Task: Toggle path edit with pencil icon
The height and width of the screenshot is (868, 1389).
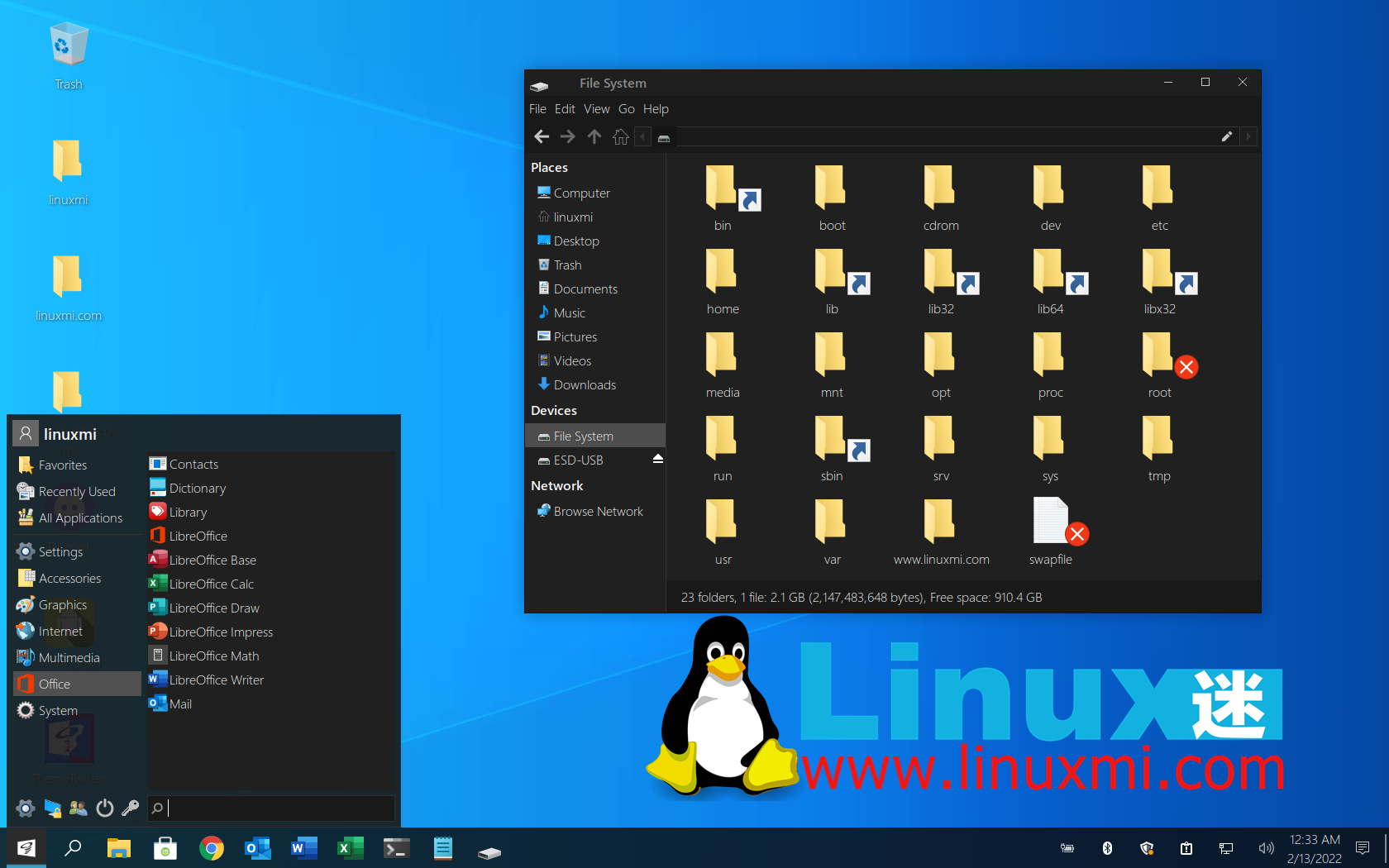Action: pos(1227,136)
